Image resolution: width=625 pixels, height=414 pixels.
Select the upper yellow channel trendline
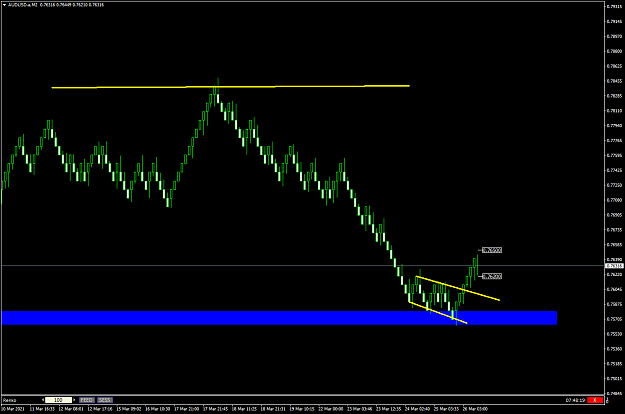[x=457, y=288]
